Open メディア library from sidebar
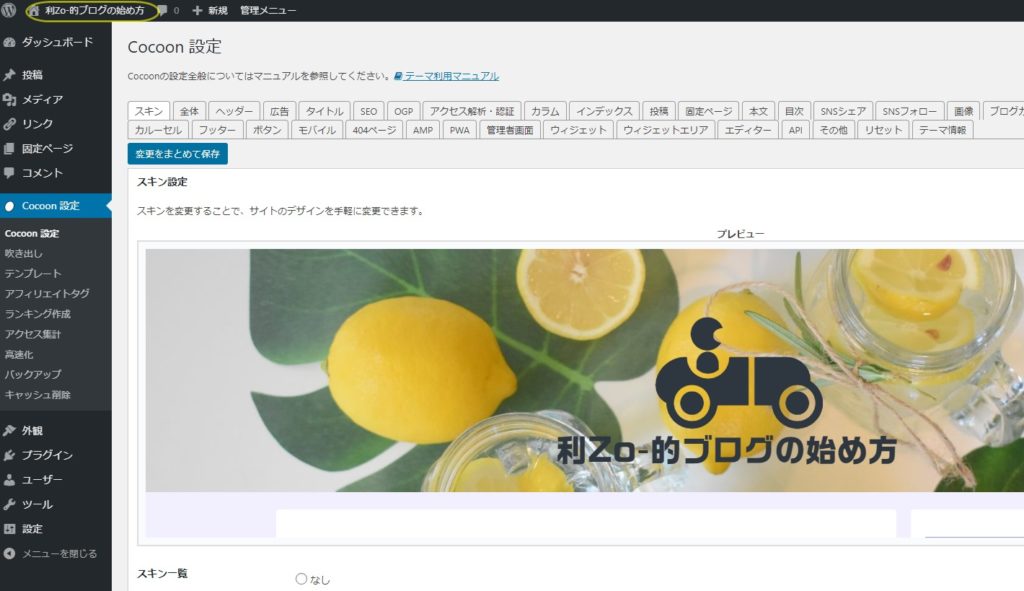Image resolution: width=1024 pixels, height=591 pixels. pyautogui.click(x=42, y=99)
